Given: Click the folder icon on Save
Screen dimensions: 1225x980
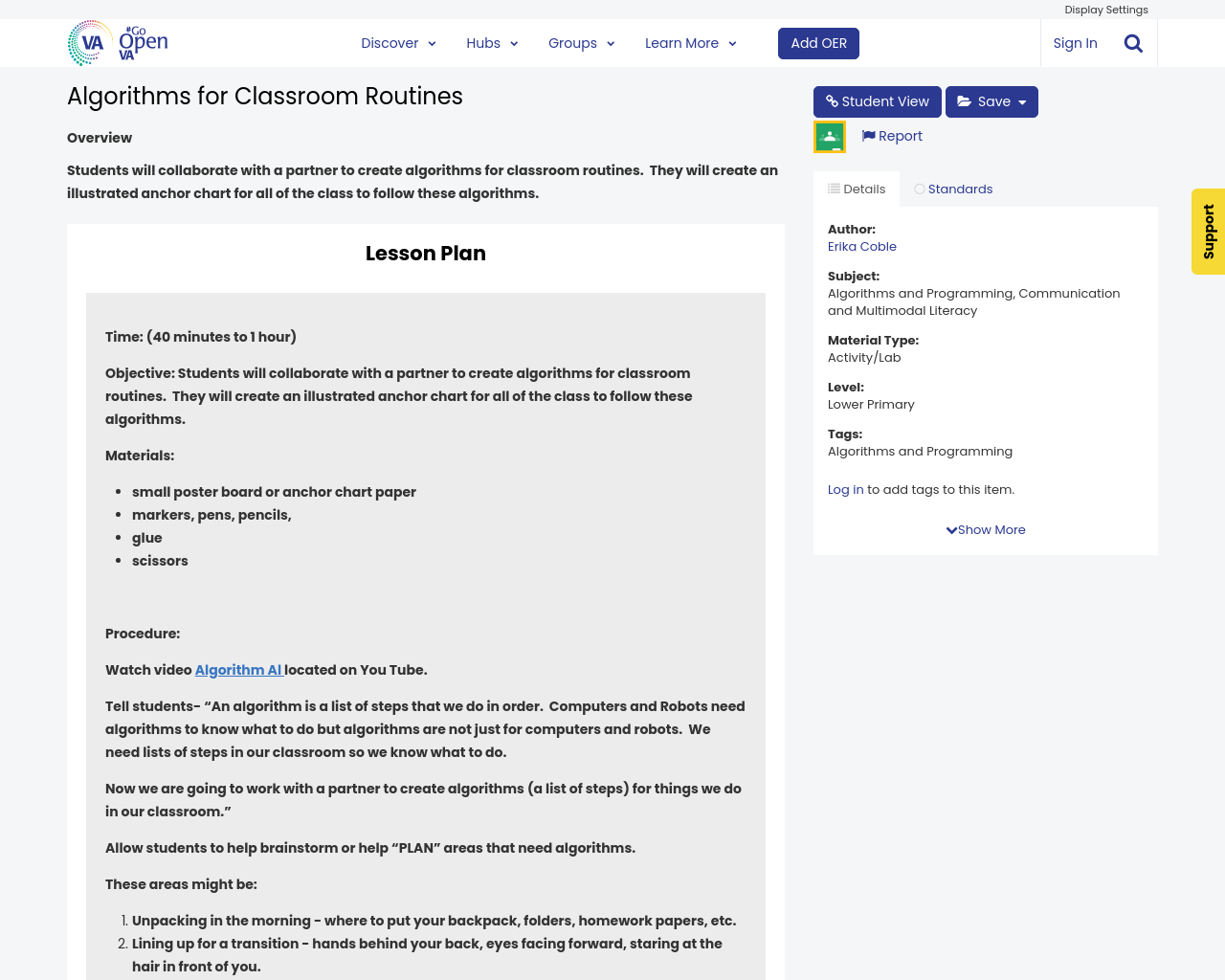Looking at the screenshot, I should pyautogui.click(x=965, y=101).
